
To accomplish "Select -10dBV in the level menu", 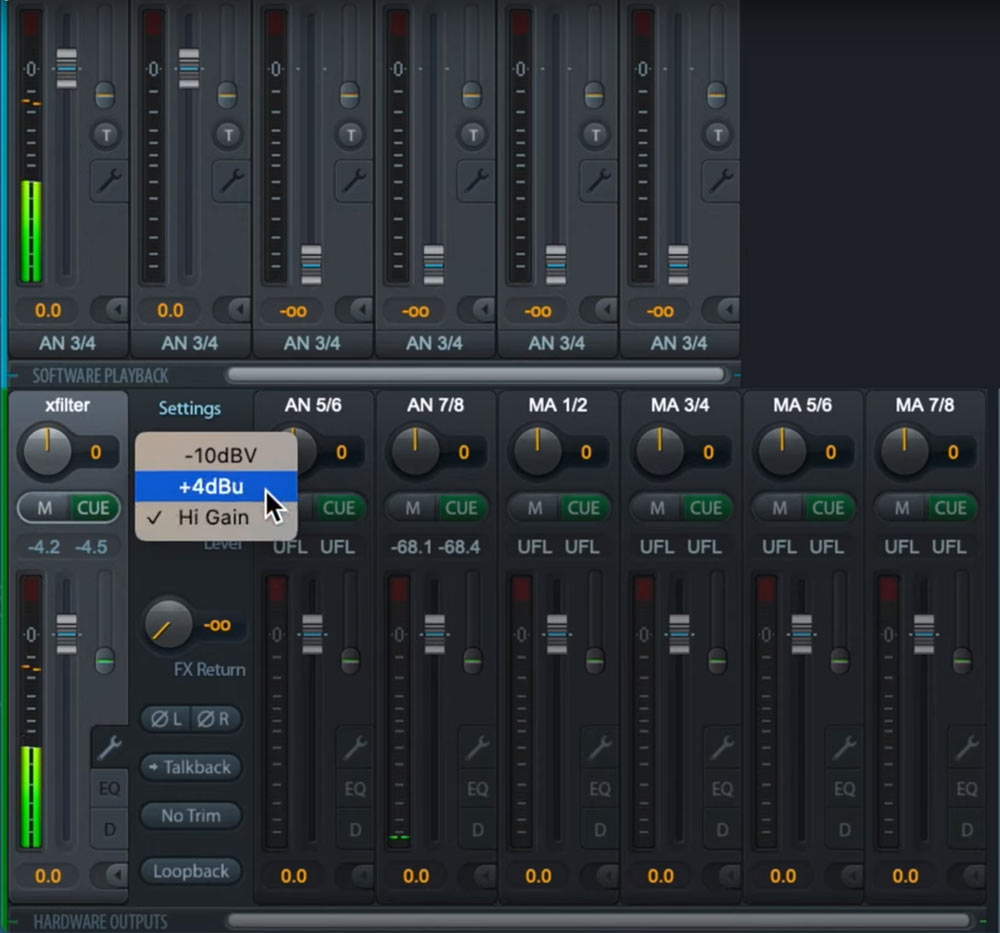I will pyautogui.click(x=216, y=455).
